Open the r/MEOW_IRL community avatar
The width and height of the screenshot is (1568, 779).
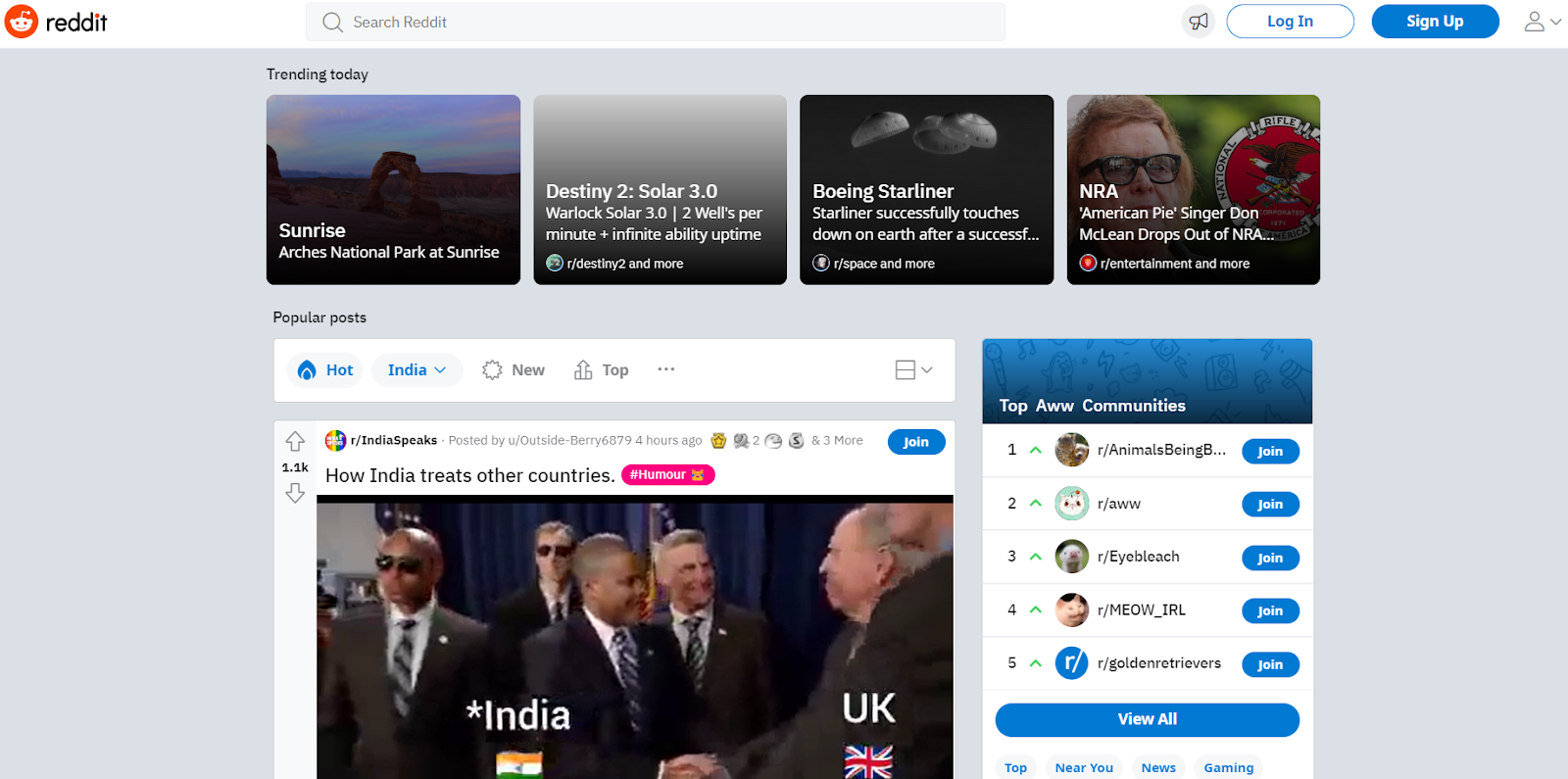point(1072,609)
